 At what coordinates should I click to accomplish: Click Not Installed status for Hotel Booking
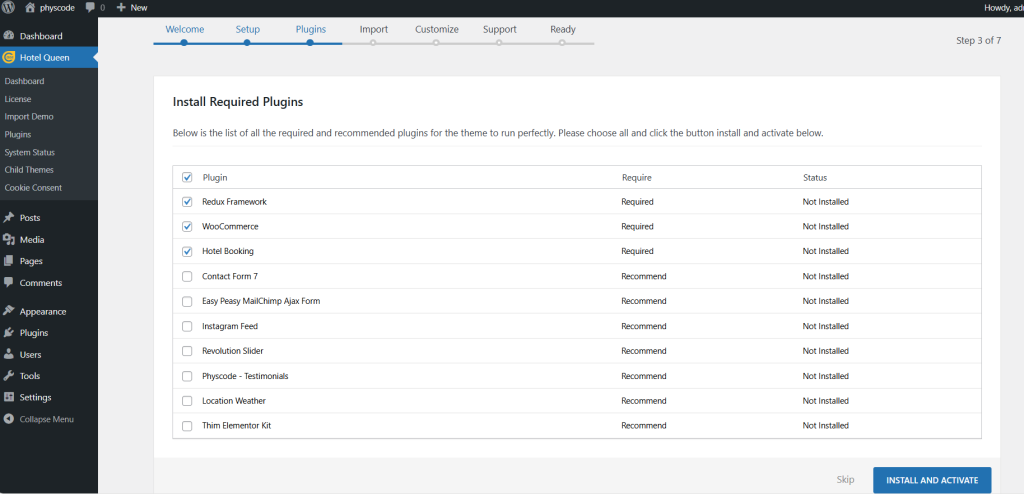pos(825,252)
